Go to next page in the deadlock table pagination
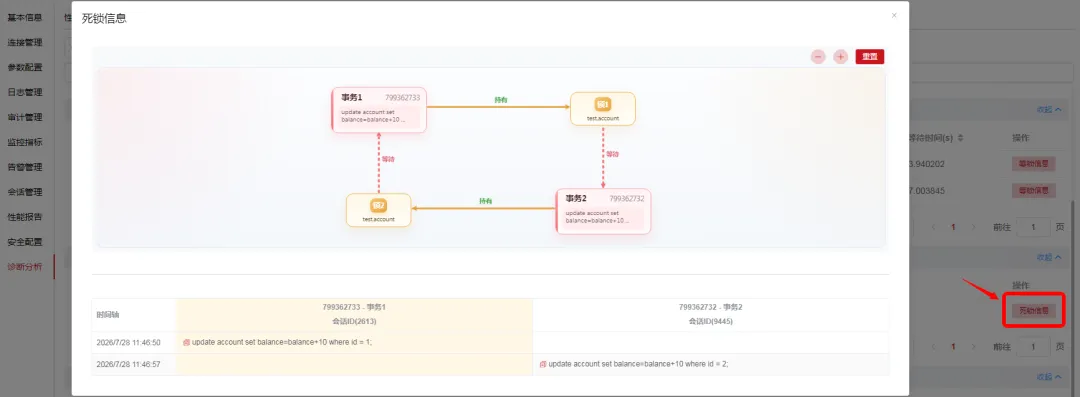The height and width of the screenshot is (397, 1080). pyautogui.click(x=973, y=347)
